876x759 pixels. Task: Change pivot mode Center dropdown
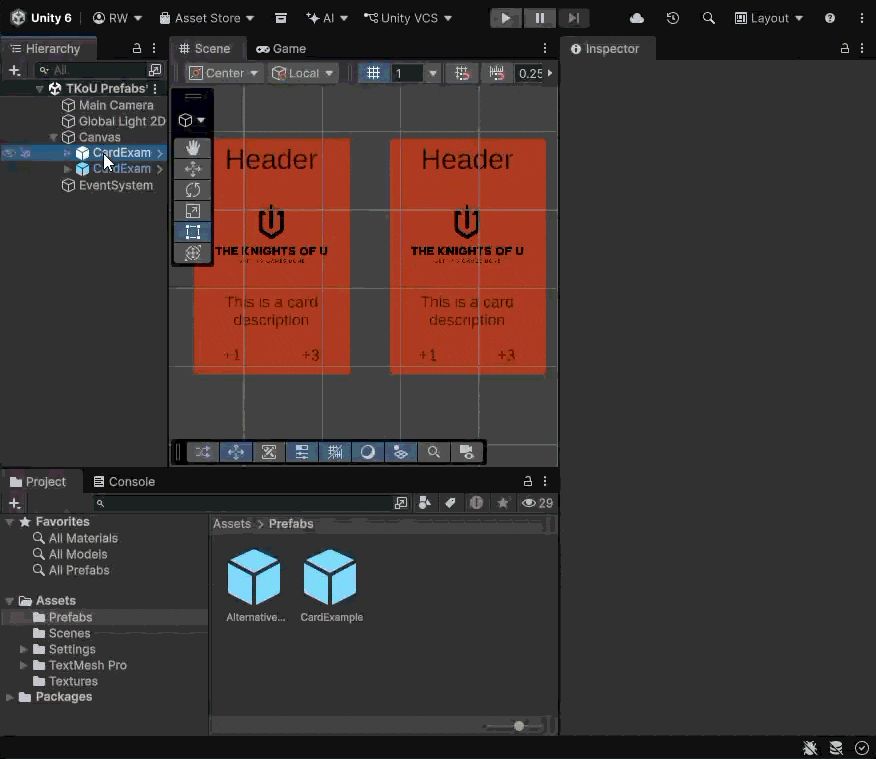click(223, 73)
